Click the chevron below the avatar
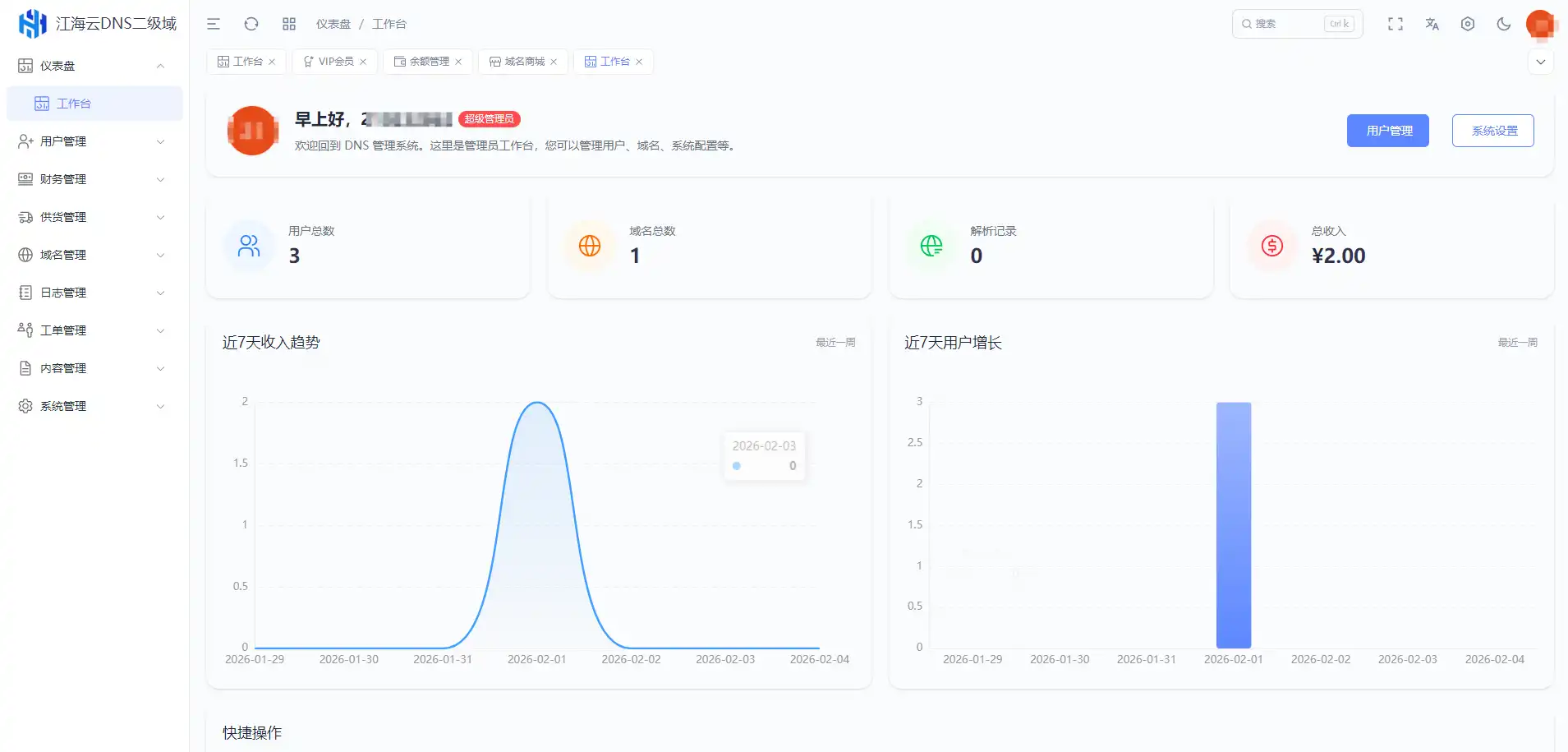Screen dimensions: 1568x752 point(1542,61)
